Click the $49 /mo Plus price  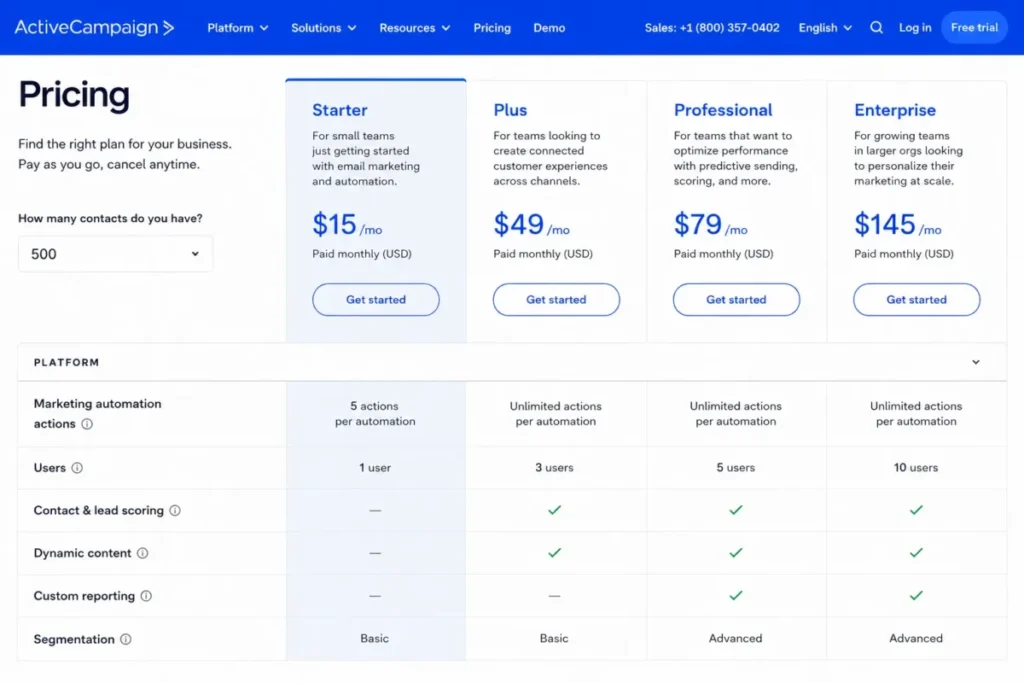pyautogui.click(x=531, y=225)
